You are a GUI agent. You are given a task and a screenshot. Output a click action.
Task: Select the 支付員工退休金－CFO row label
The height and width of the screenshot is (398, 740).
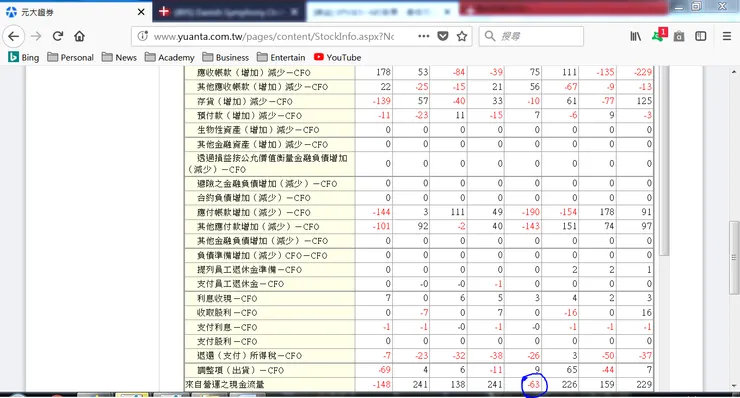[240, 284]
